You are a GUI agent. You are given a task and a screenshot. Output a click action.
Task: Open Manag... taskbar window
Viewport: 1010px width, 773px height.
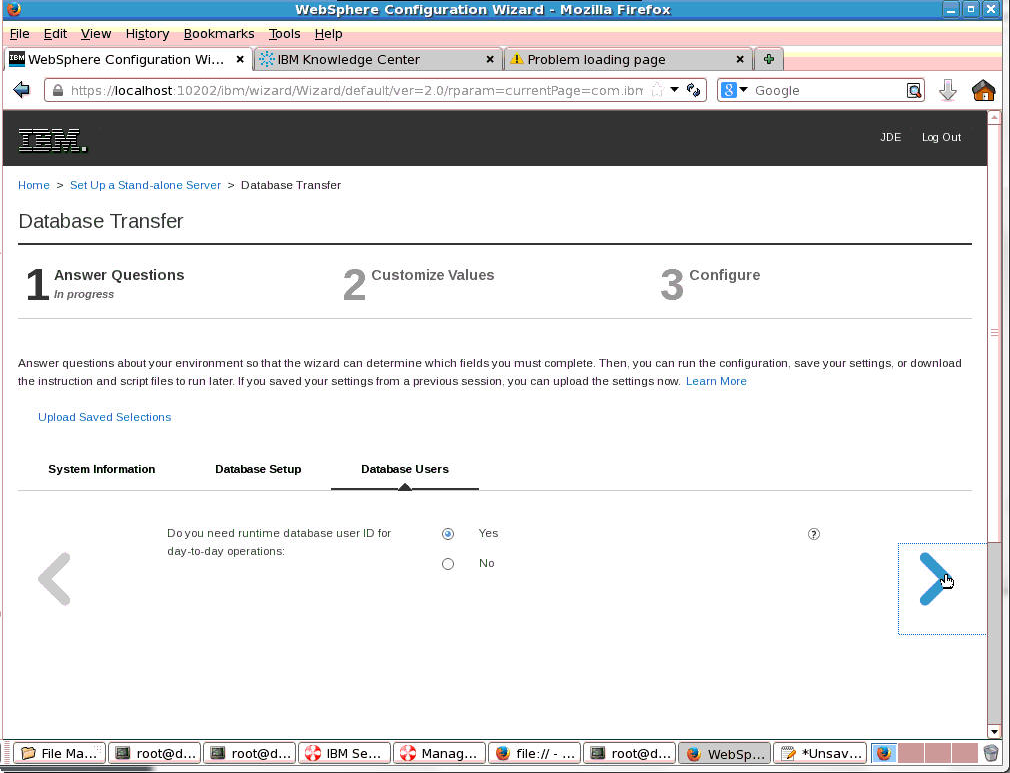[439, 753]
